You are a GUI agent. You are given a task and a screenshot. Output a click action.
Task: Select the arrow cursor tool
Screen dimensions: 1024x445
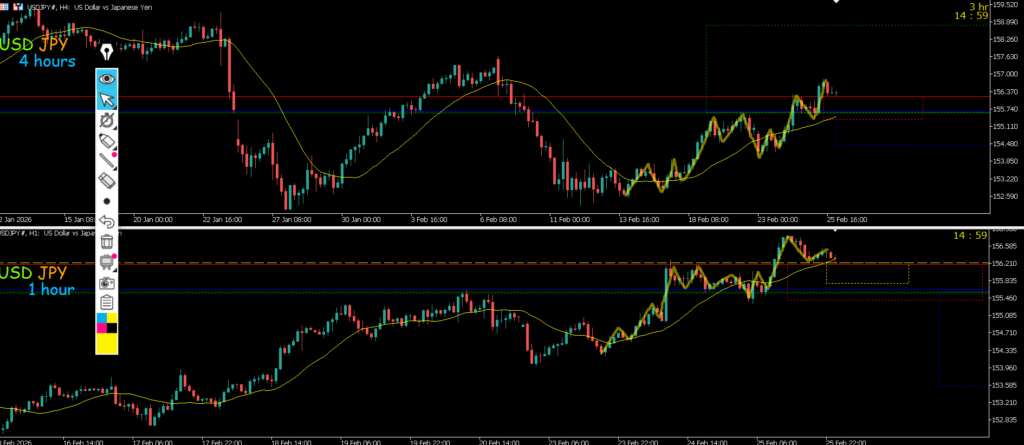pos(107,99)
